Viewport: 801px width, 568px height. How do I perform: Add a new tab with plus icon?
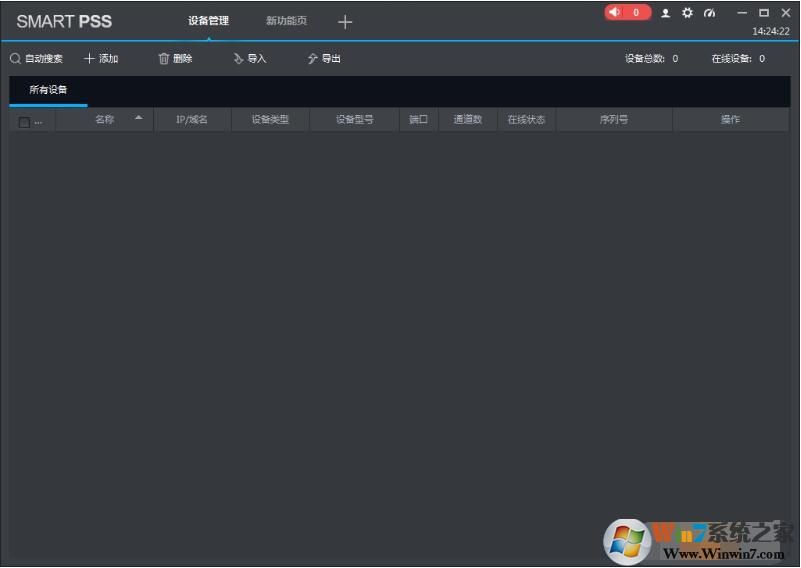[x=345, y=21]
